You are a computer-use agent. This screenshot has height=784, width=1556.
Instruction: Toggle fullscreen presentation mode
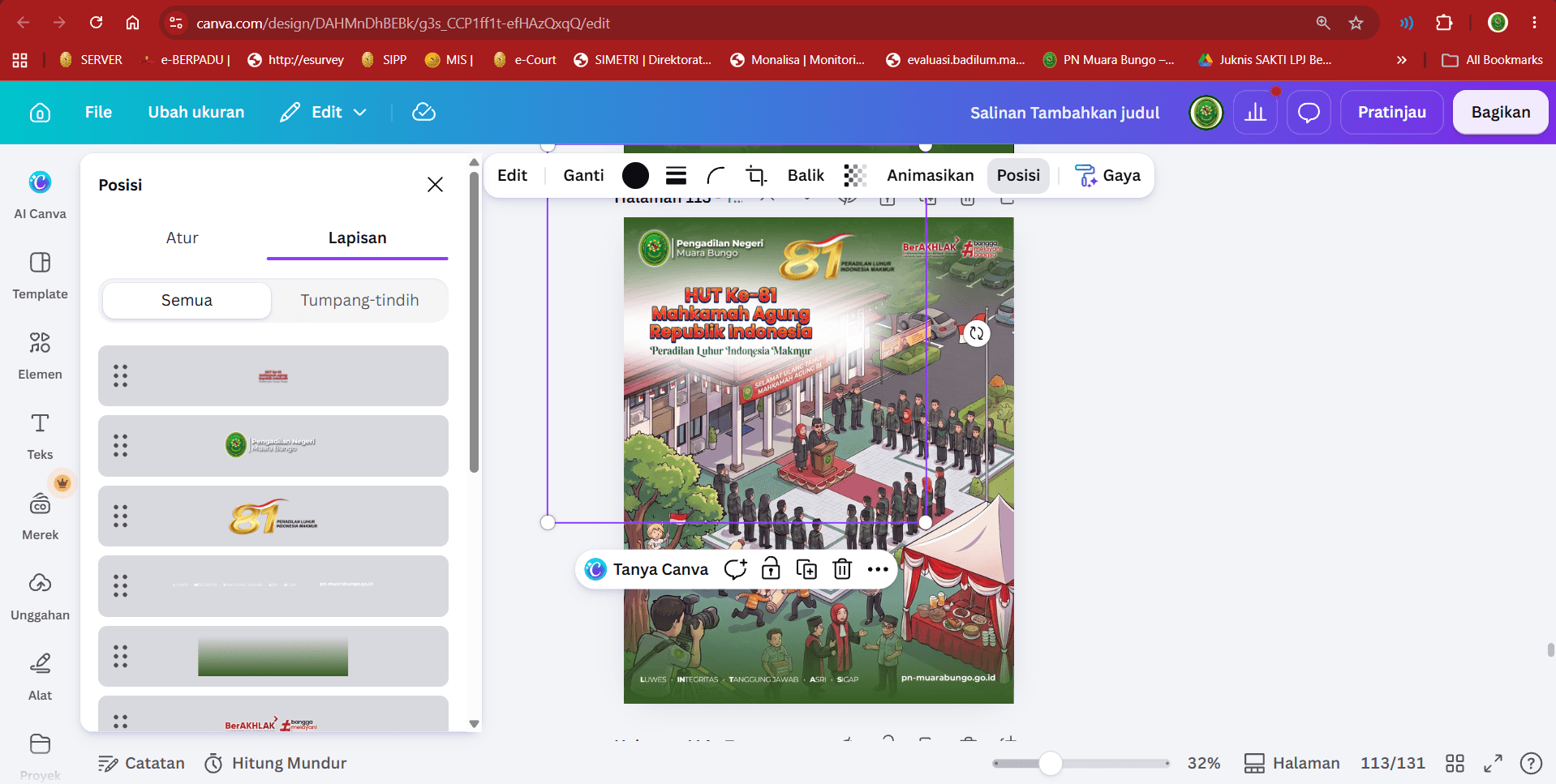click(x=1493, y=763)
